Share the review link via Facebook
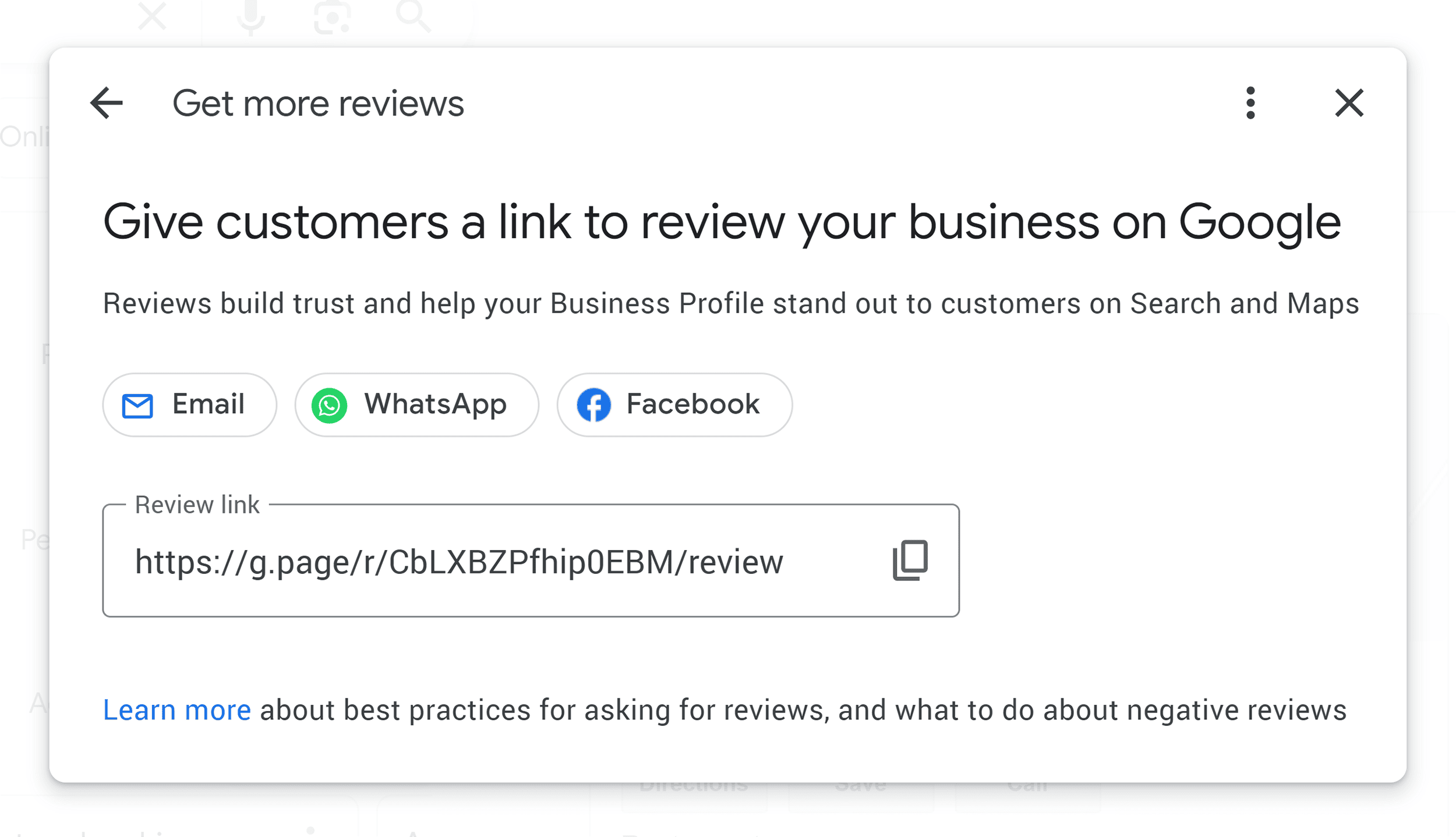The height and width of the screenshot is (837, 1456). (x=674, y=404)
